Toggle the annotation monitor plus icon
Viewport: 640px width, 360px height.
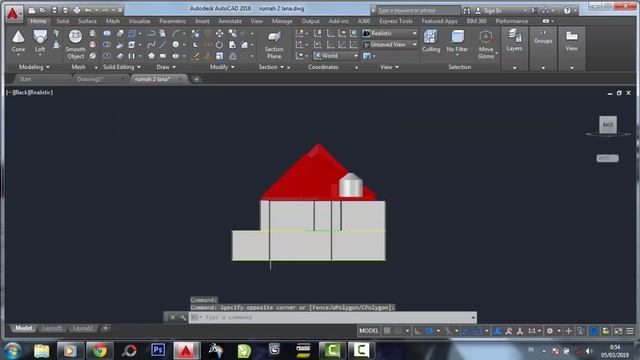569,331
